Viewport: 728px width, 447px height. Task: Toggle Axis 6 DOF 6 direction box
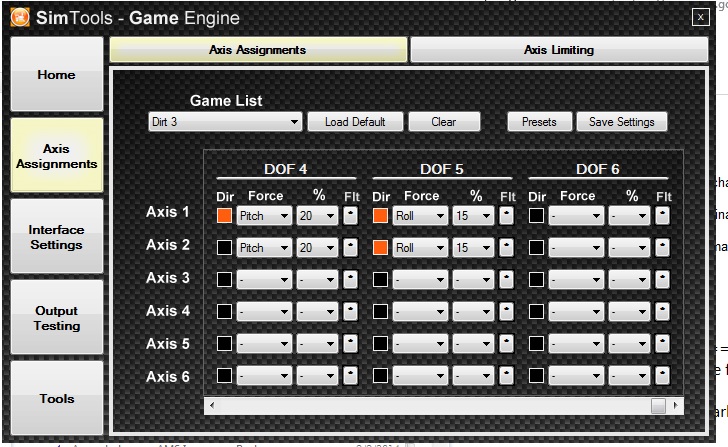point(536,376)
